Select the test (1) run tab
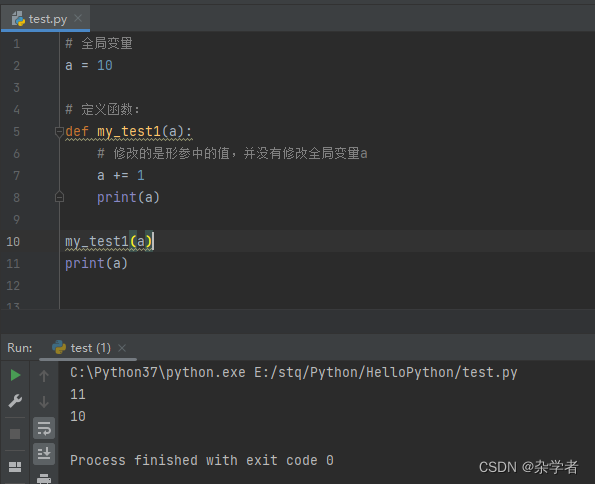The image size is (595, 484). pyautogui.click(x=88, y=348)
